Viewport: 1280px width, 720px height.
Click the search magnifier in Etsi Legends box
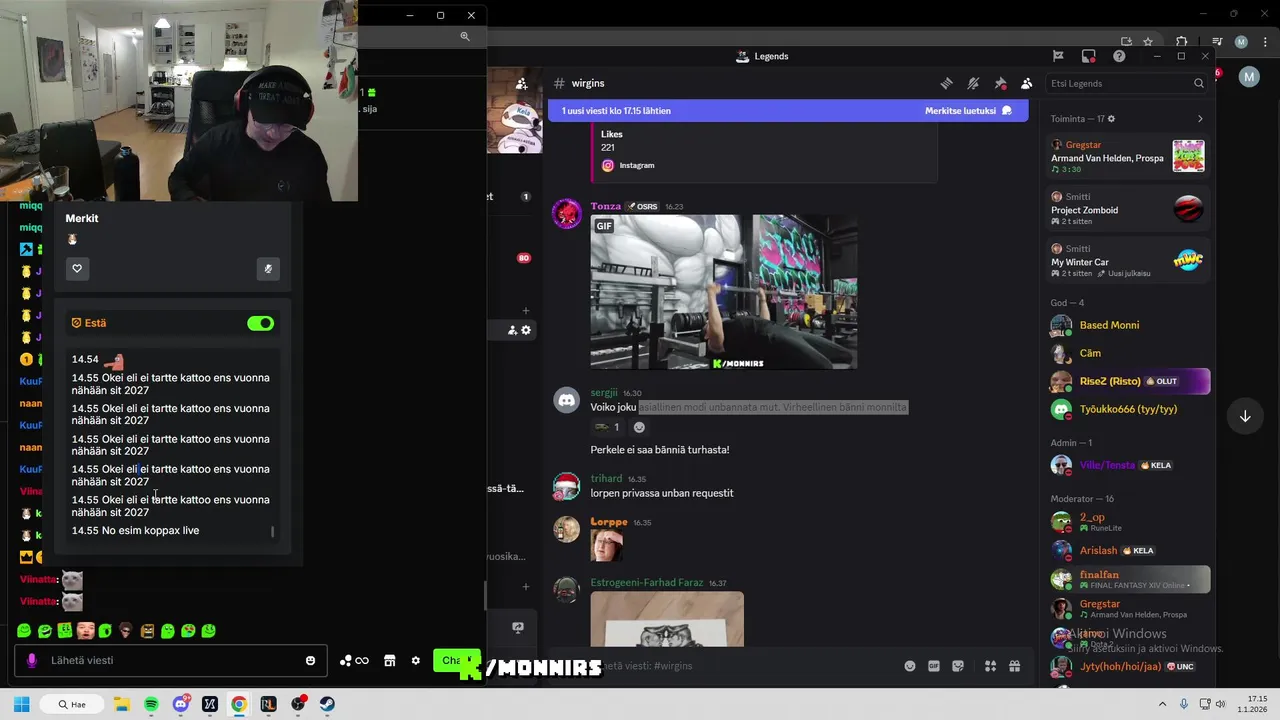click(1199, 83)
